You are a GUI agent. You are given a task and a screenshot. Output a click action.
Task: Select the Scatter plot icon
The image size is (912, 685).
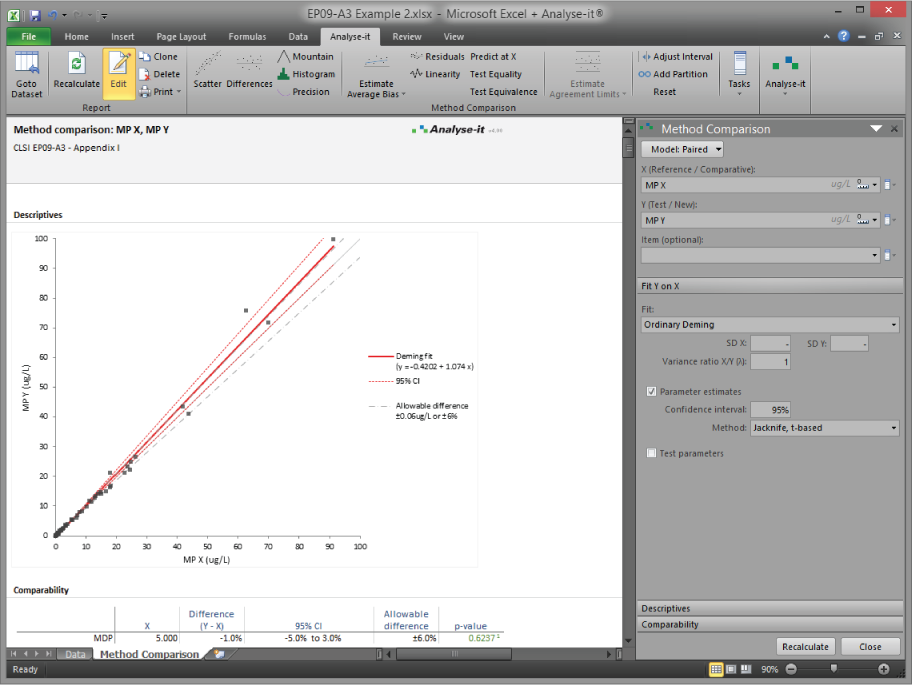tap(207, 72)
